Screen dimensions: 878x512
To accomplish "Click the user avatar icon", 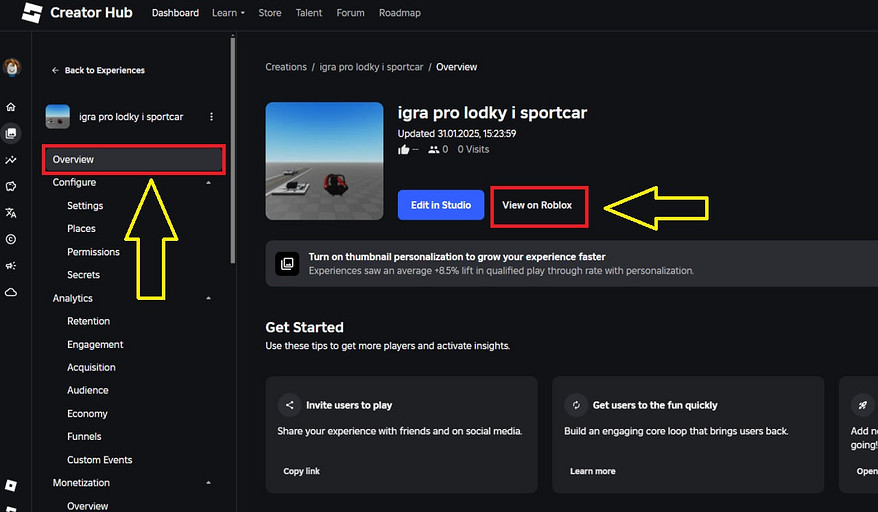I will tap(12, 68).
